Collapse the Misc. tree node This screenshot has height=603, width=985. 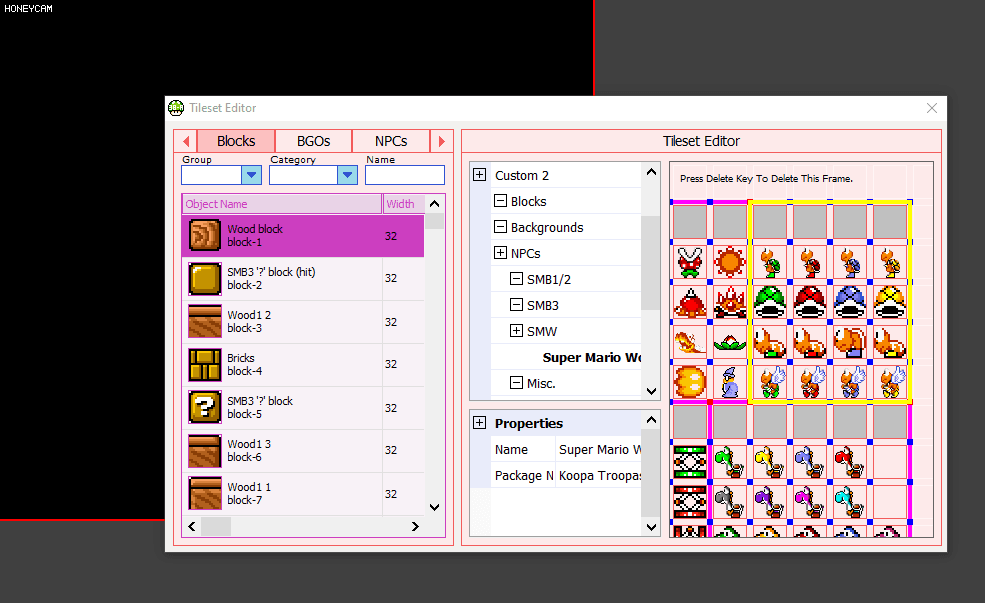[516, 383]
